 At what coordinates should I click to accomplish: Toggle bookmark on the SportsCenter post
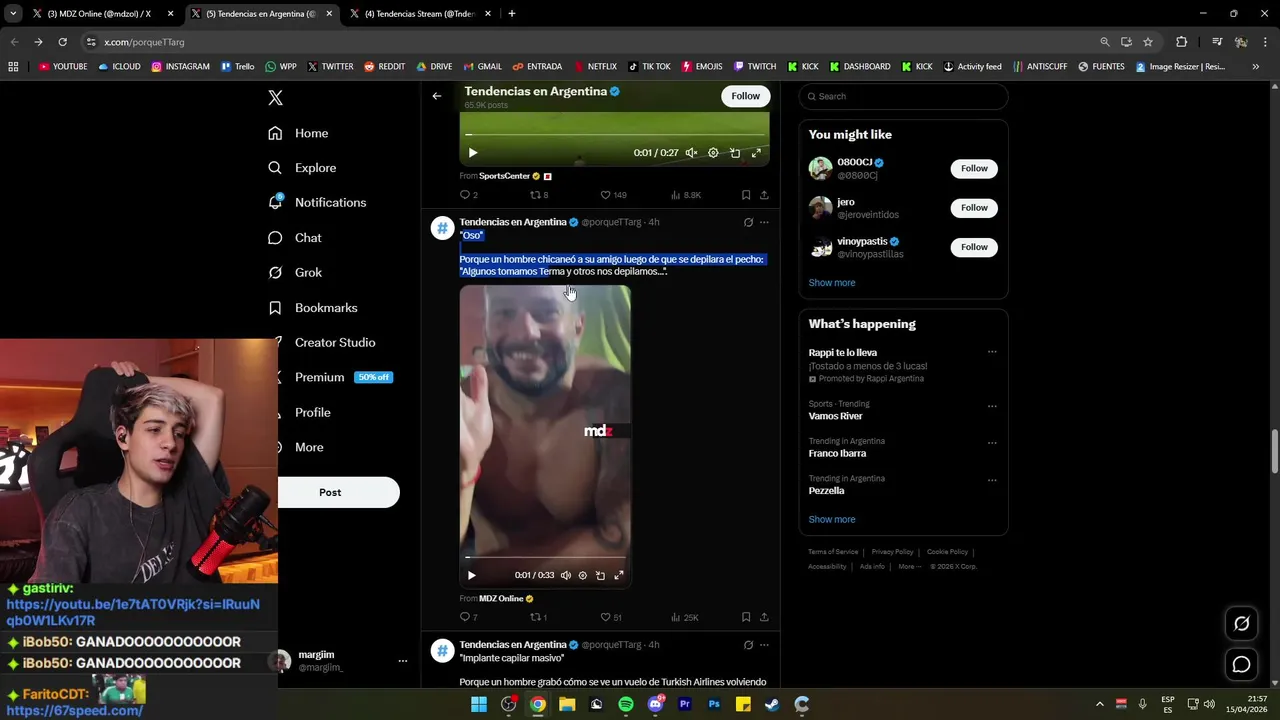(746, 195)
